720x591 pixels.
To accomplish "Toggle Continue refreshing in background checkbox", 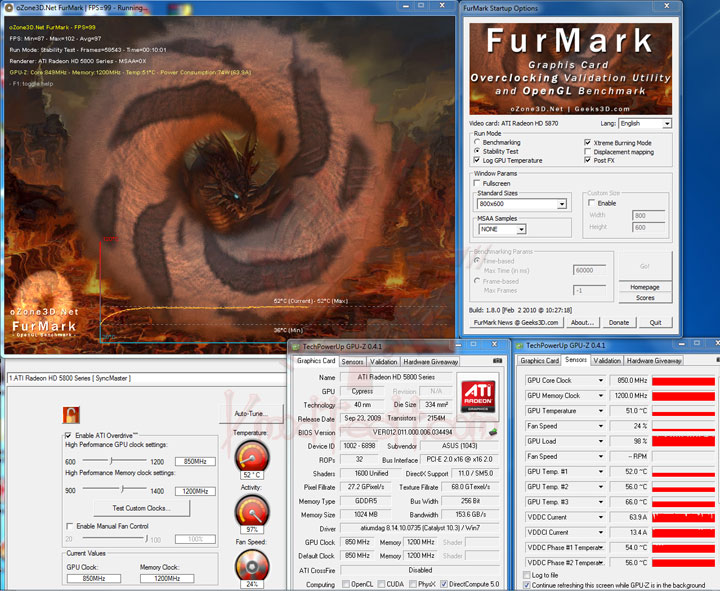I will [x=526, y=585].
